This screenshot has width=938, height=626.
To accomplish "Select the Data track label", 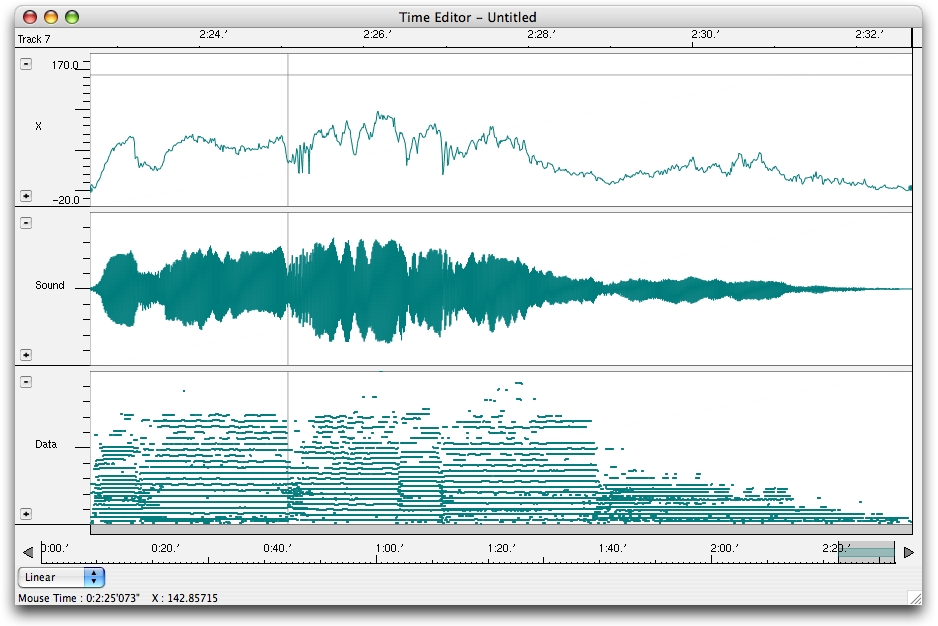I will click(46, 445).
